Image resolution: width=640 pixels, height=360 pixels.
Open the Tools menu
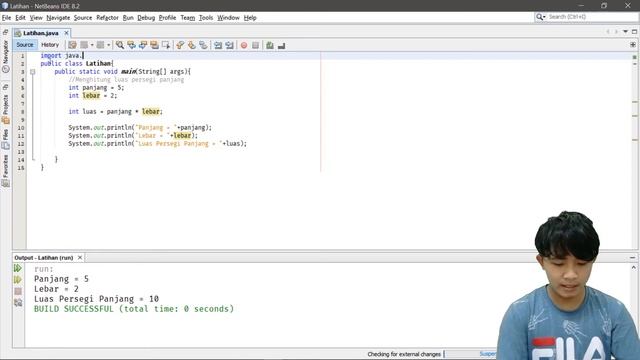206,18
